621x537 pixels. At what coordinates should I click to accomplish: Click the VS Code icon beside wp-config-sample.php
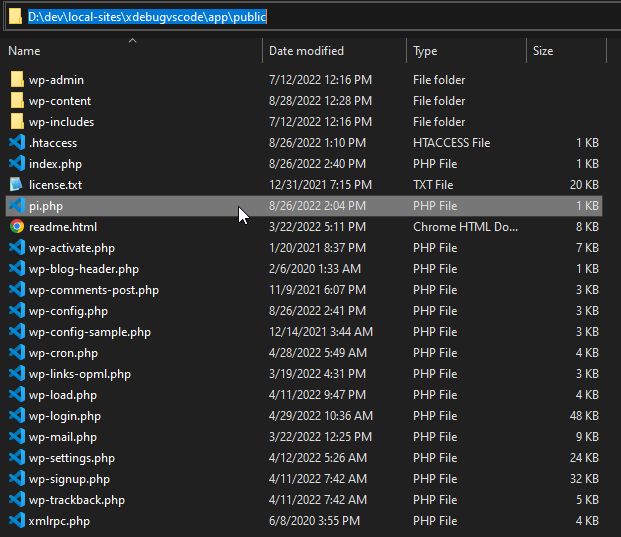(x=17, y=331)
